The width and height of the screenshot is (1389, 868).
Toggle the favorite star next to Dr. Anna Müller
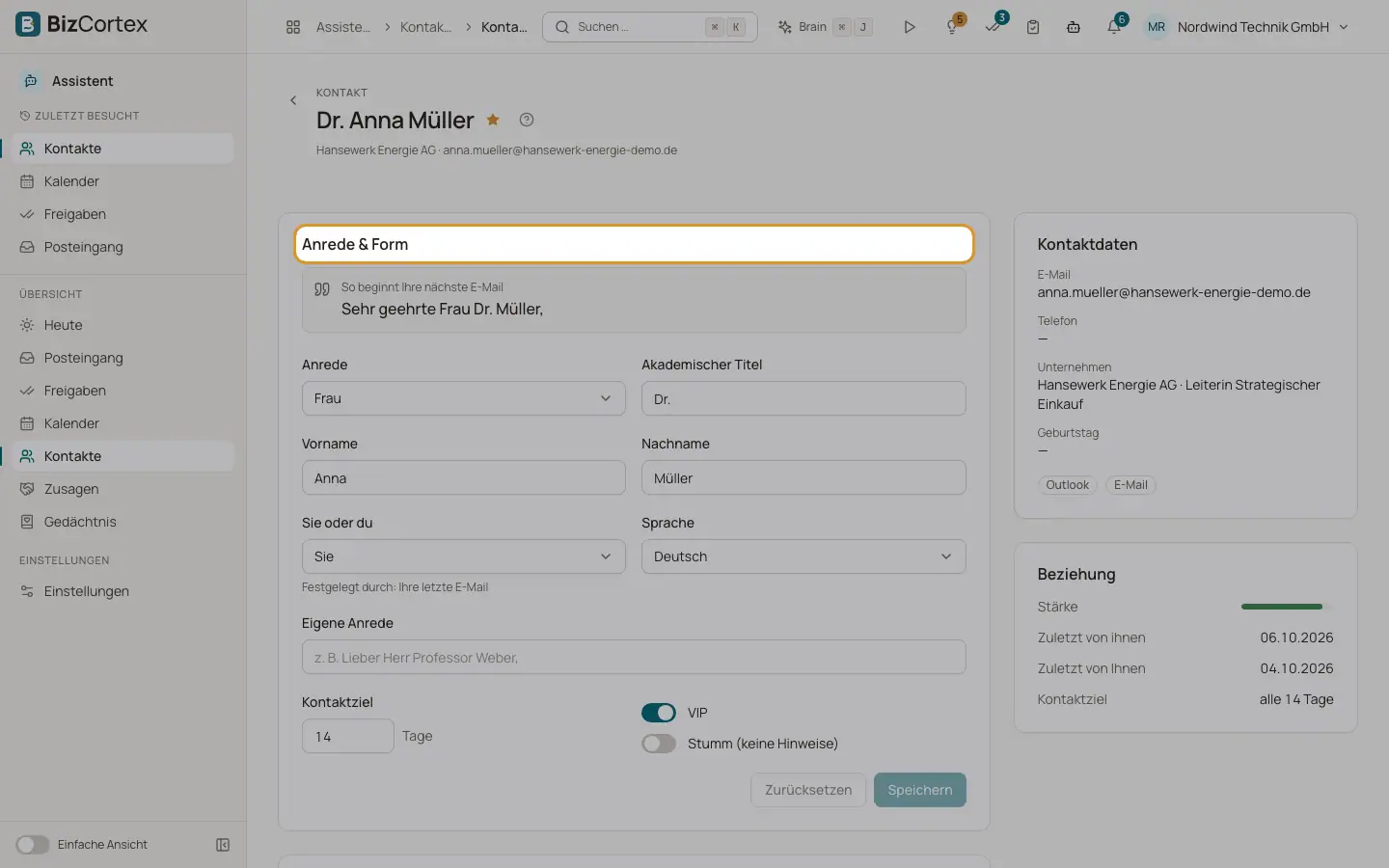[x=493, y=120]
